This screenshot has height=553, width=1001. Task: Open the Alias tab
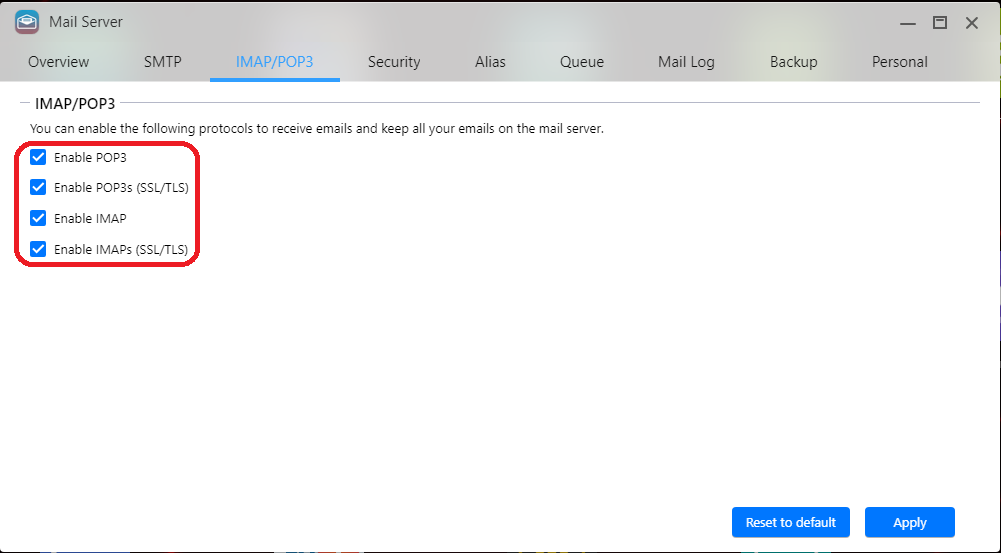[x=490, y=62]
